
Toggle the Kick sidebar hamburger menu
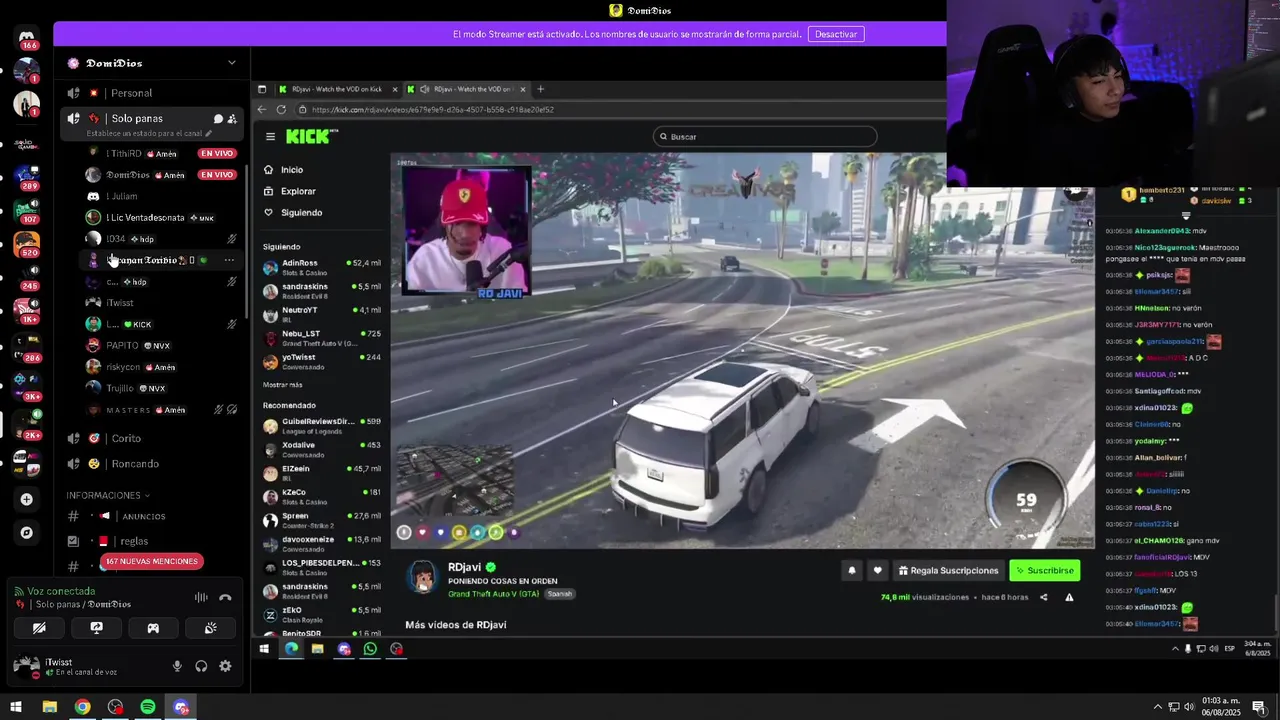tap(270, 136)
